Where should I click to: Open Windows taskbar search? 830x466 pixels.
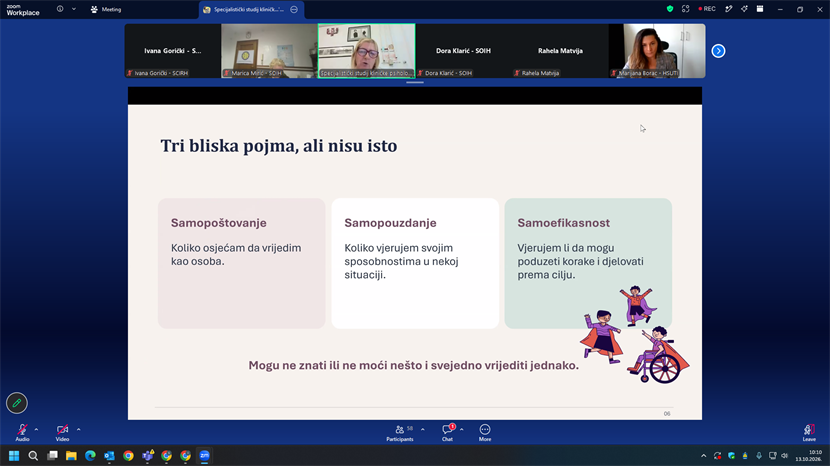coord(33,455)
